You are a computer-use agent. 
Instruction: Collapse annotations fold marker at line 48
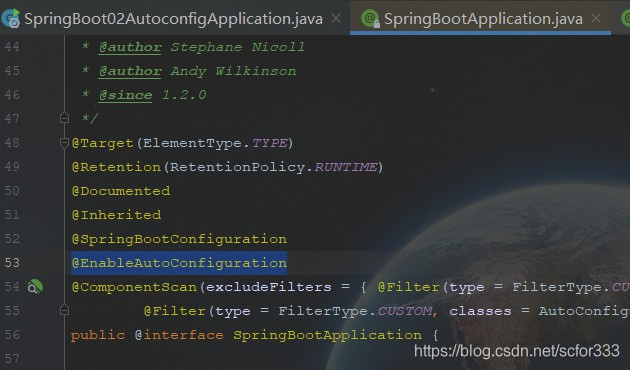[x=64, y=143]
